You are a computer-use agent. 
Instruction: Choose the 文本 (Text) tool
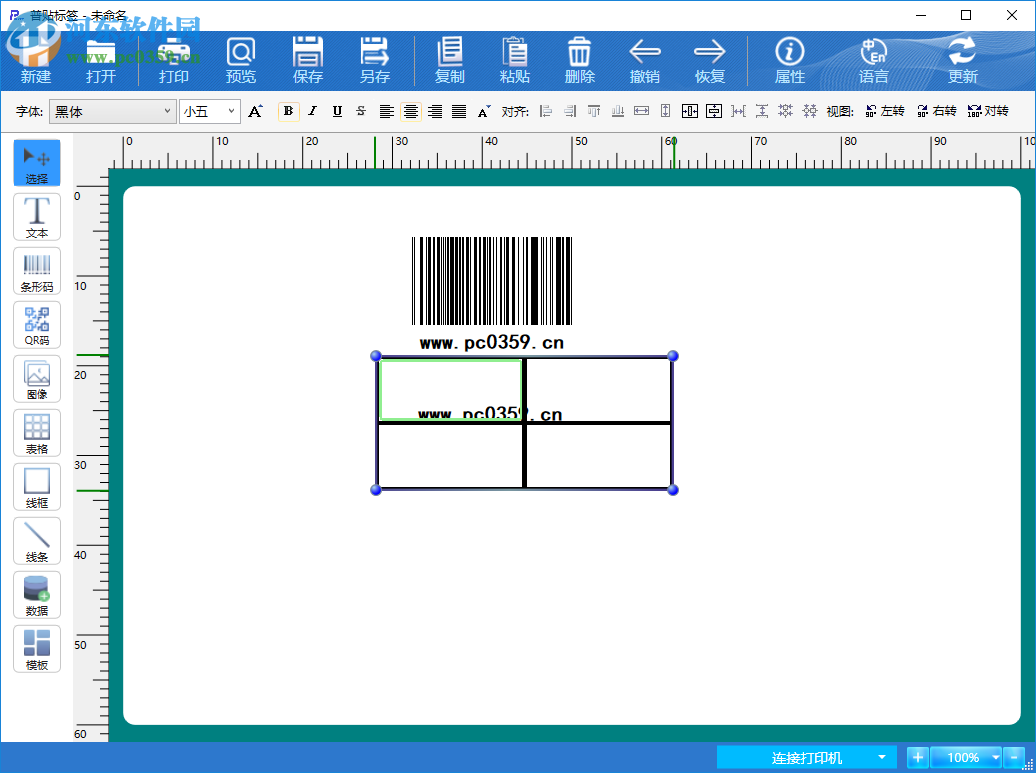pyautogui.click(x=37, y=217)
